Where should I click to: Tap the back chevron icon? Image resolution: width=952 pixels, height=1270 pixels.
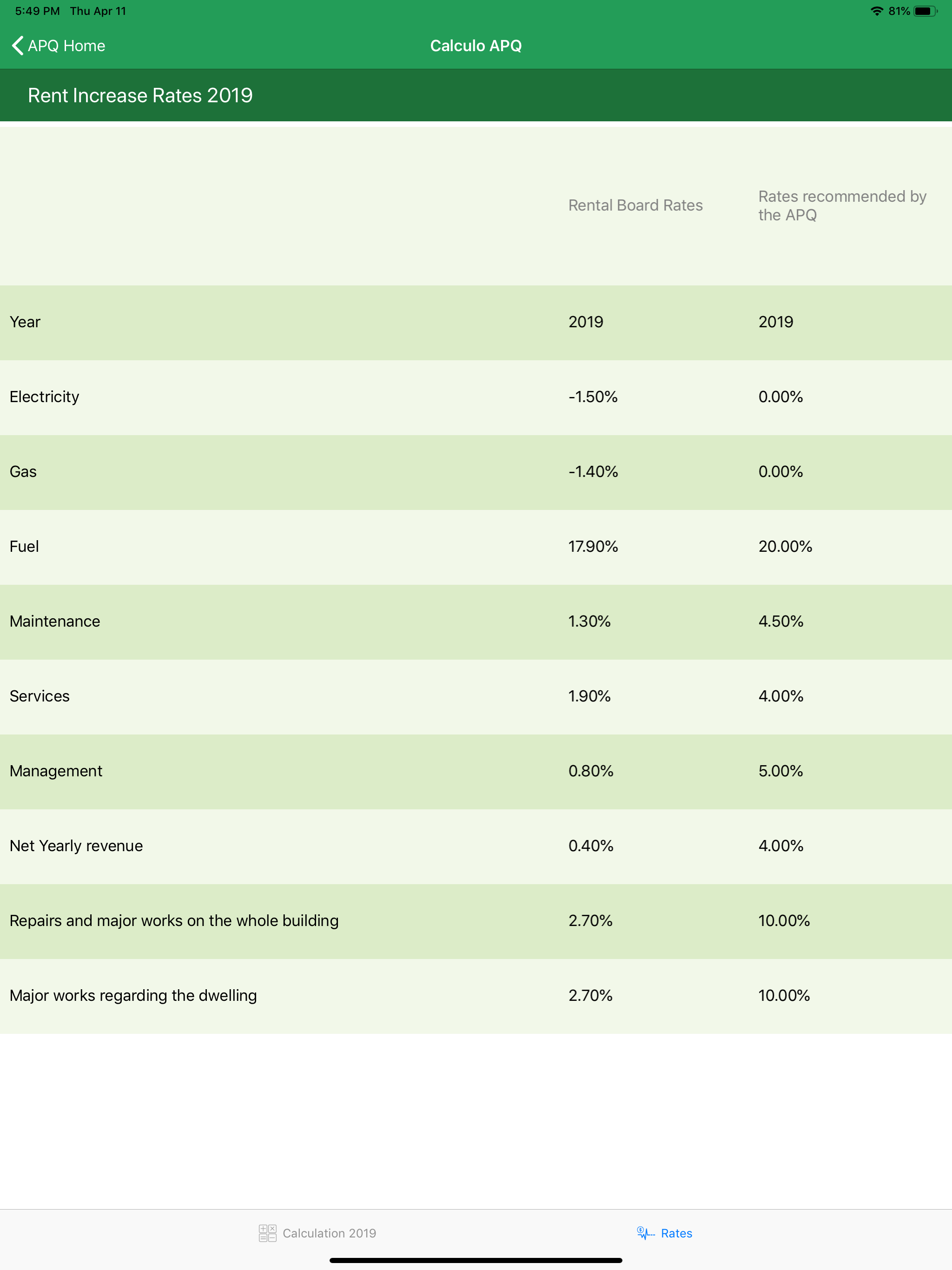point(17,46)
